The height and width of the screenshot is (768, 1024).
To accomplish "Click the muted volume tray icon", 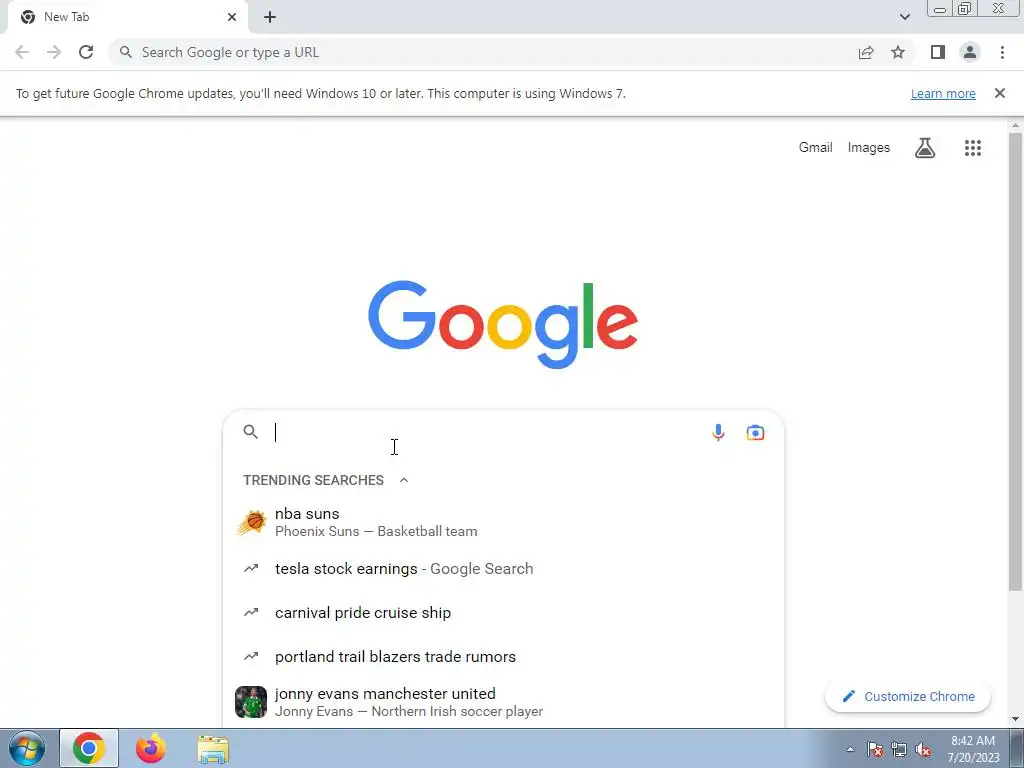I will pyautogui.click(x=923, y=749).
